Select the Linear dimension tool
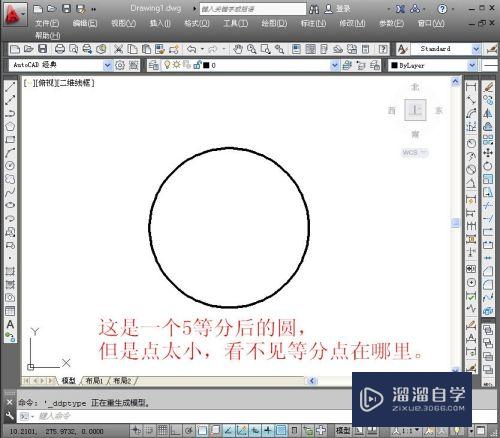The width and height of the screenshot is (500, 438). tap(471, 87)
